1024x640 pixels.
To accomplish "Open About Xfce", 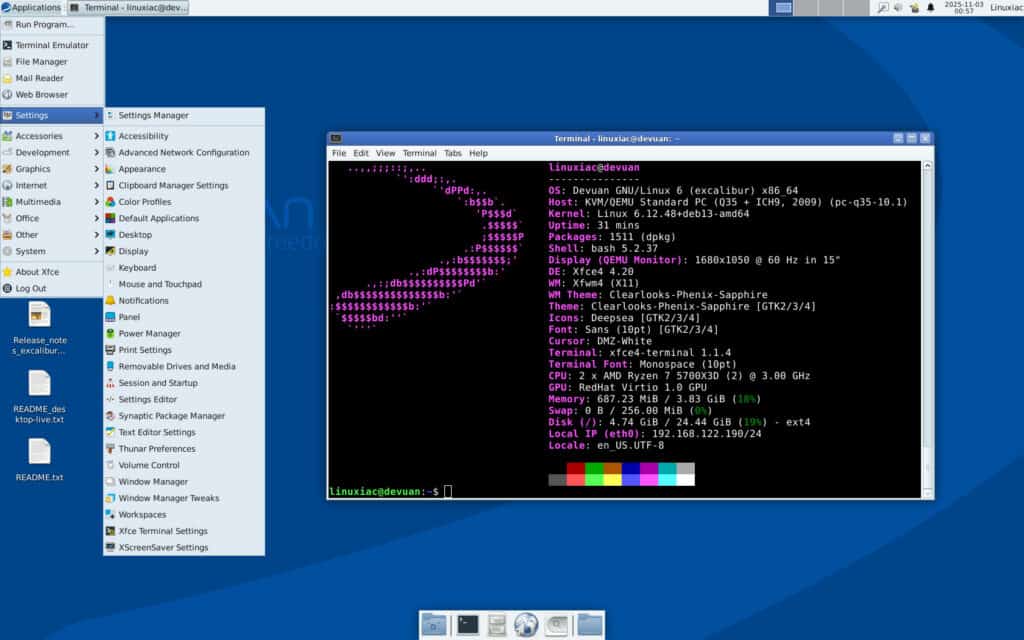I will [35, 271].
